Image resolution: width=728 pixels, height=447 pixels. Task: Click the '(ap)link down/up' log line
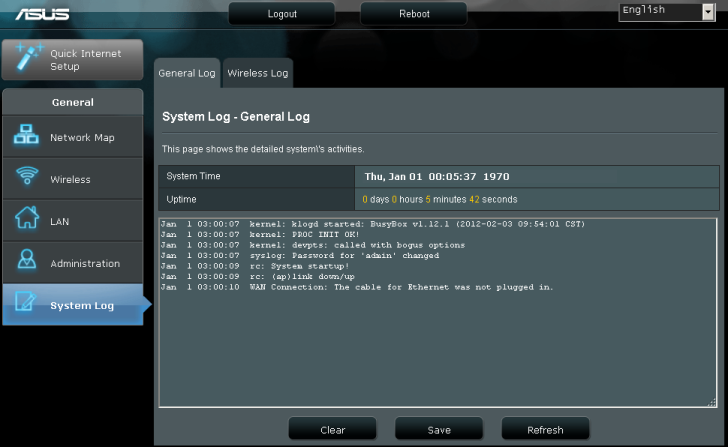point(258,277)
